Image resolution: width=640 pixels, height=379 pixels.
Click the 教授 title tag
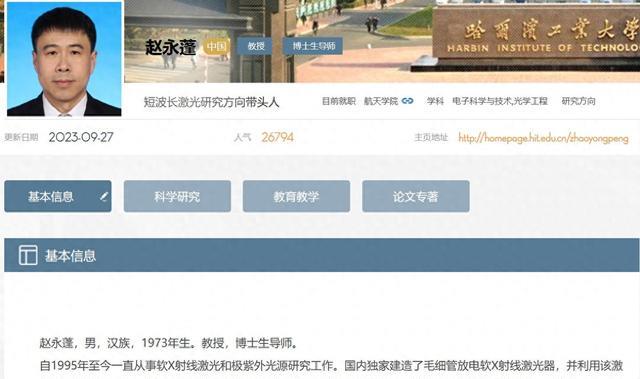click(x=256, y=46)
